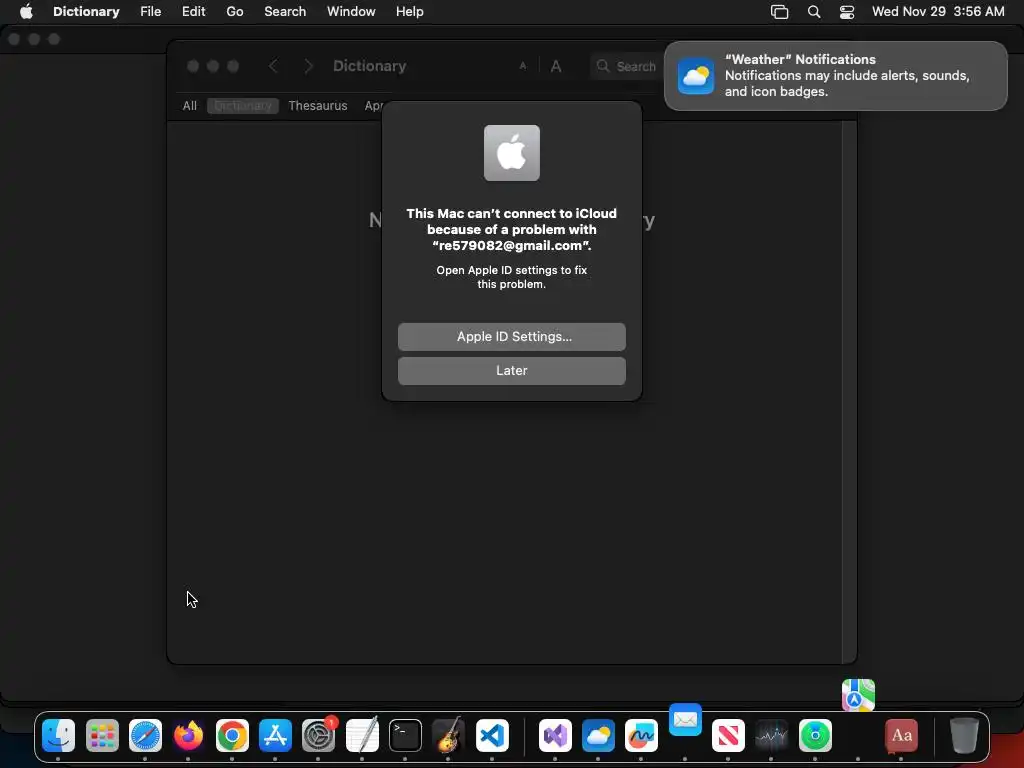Viewport: 1024px width, 768px height.
Task: Open News app in the dock
Action: [x=728, y=735]
